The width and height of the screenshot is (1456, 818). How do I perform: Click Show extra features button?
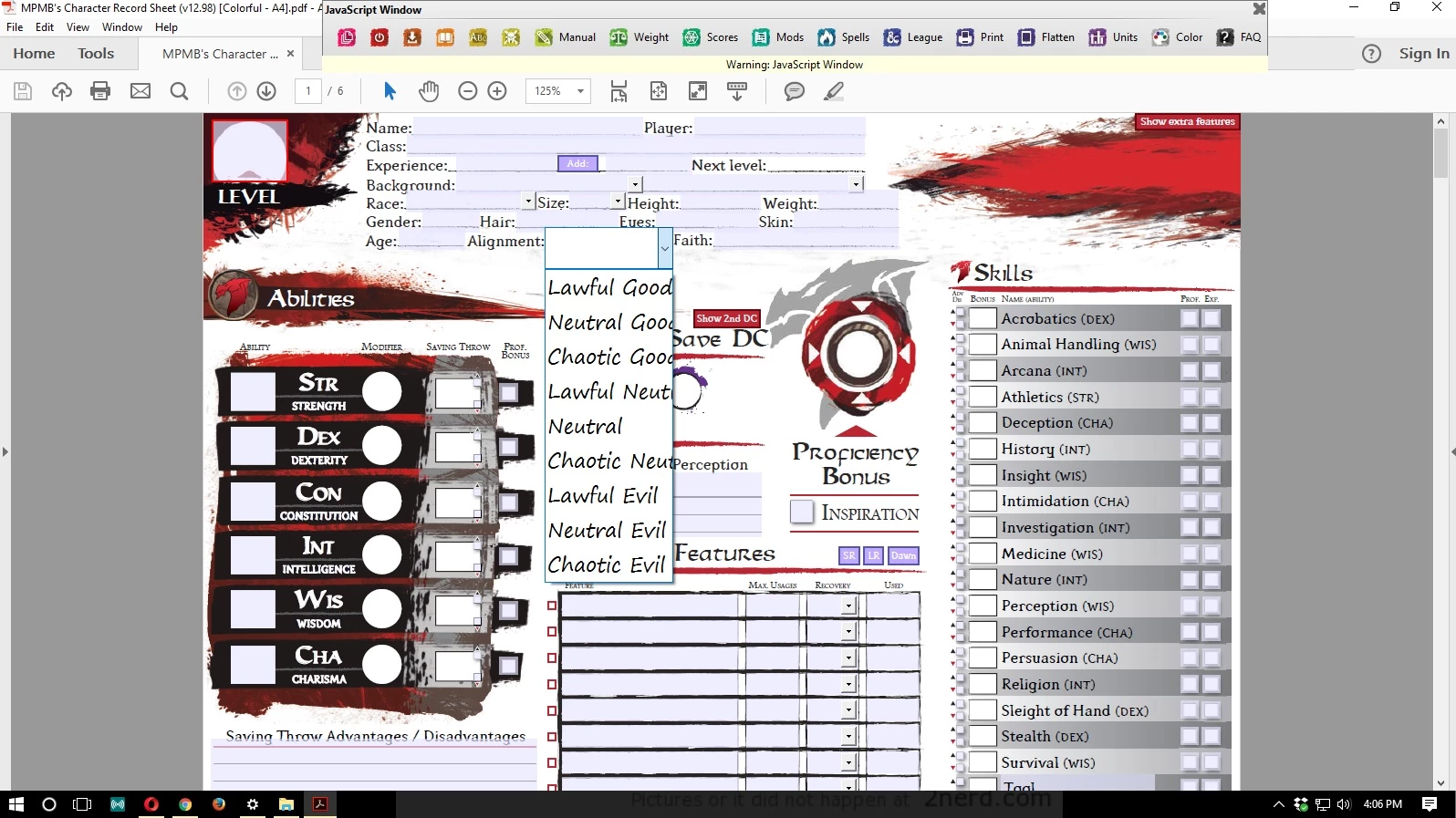pyautogui.click(x=1187, y=121)
